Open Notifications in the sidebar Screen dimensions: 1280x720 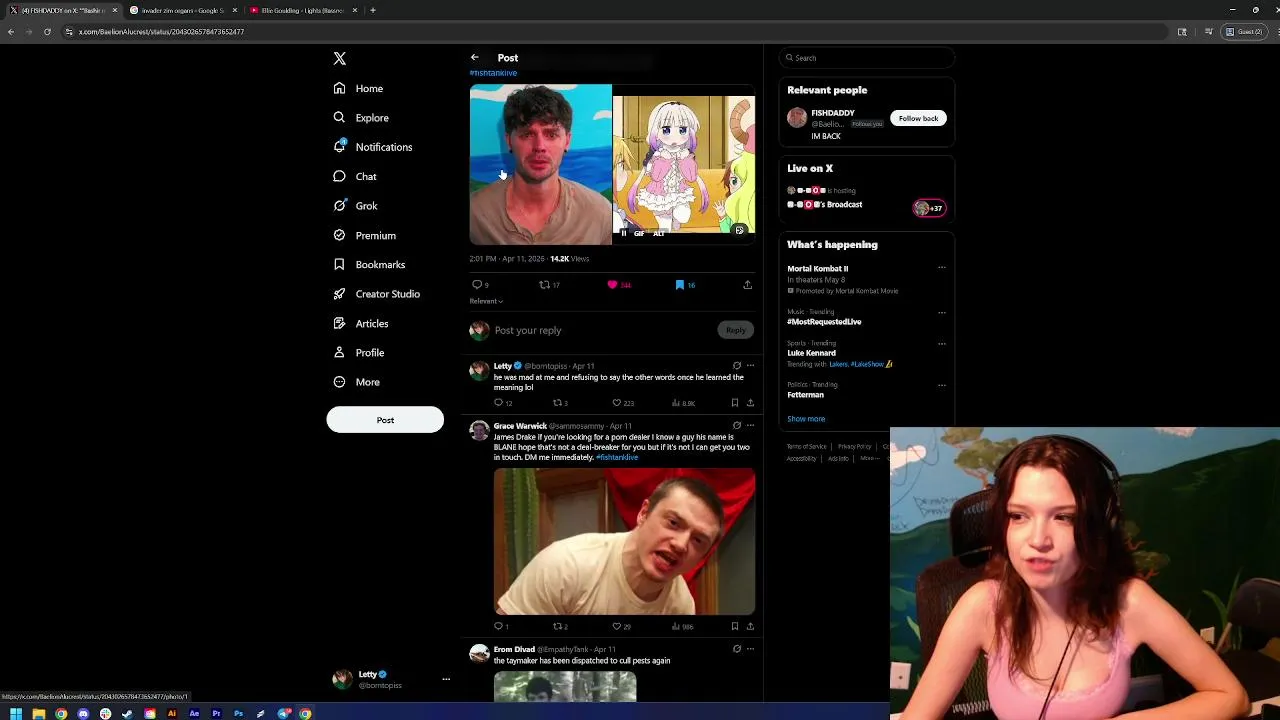(x=373, y=147)
